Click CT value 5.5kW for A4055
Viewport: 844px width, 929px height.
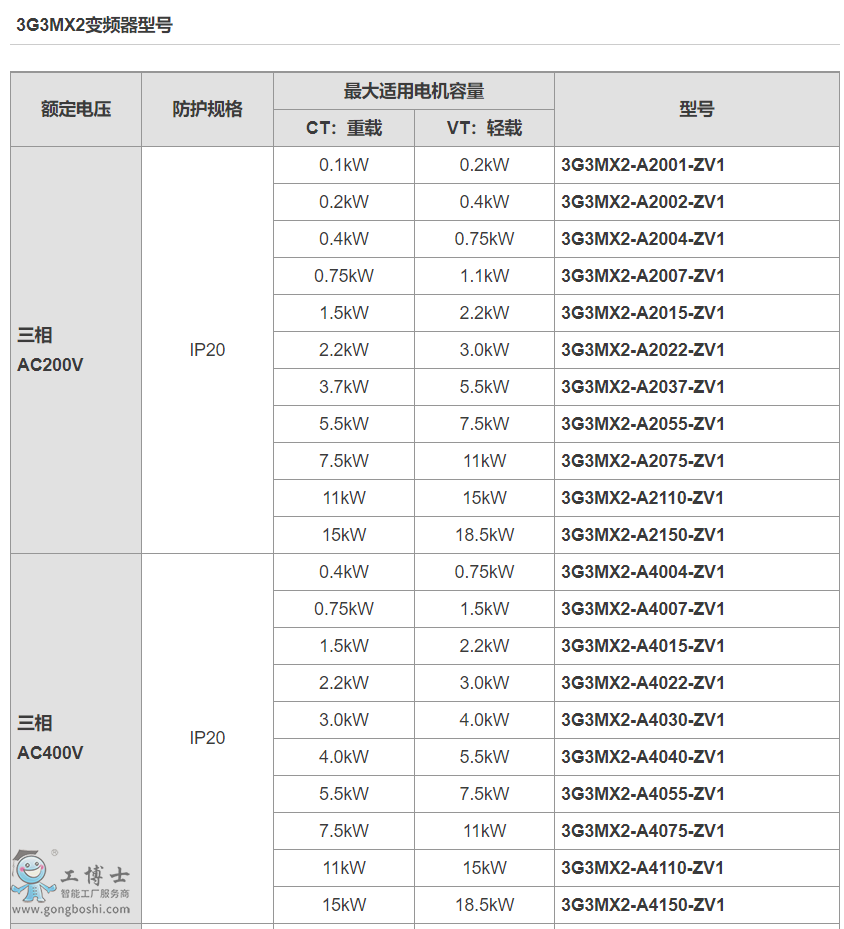point(344,794)
